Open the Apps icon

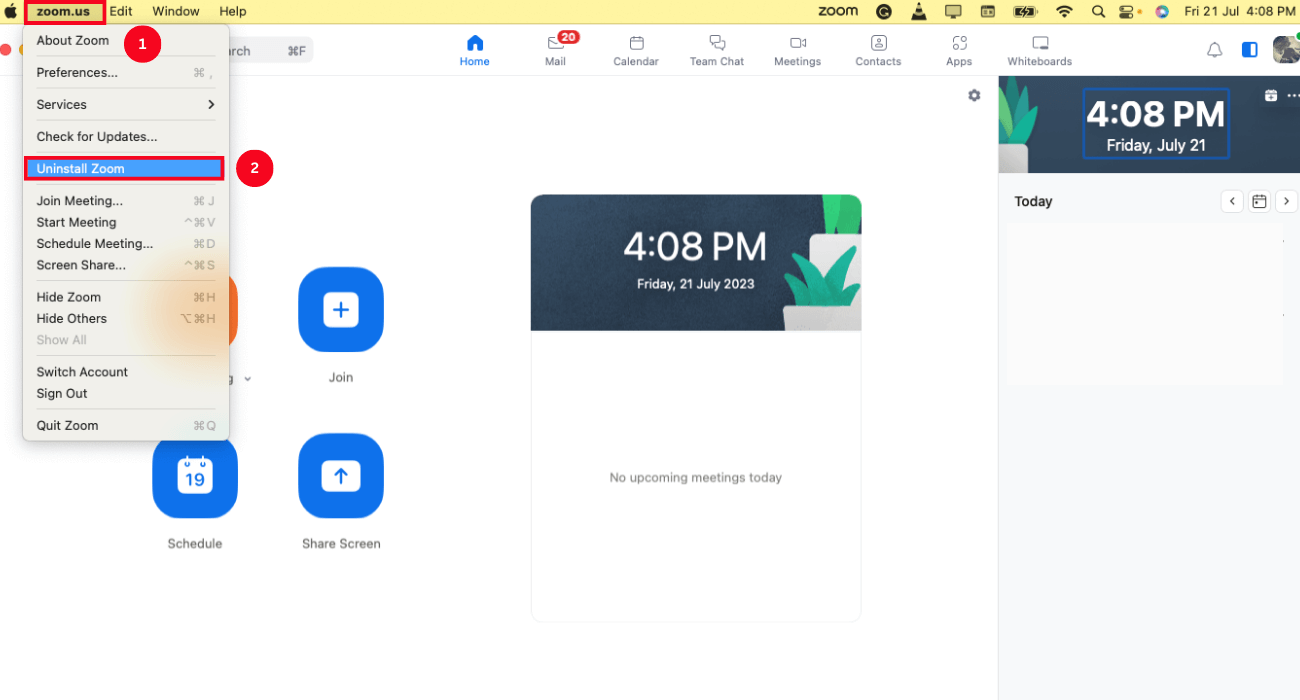[x=959, y=43]
